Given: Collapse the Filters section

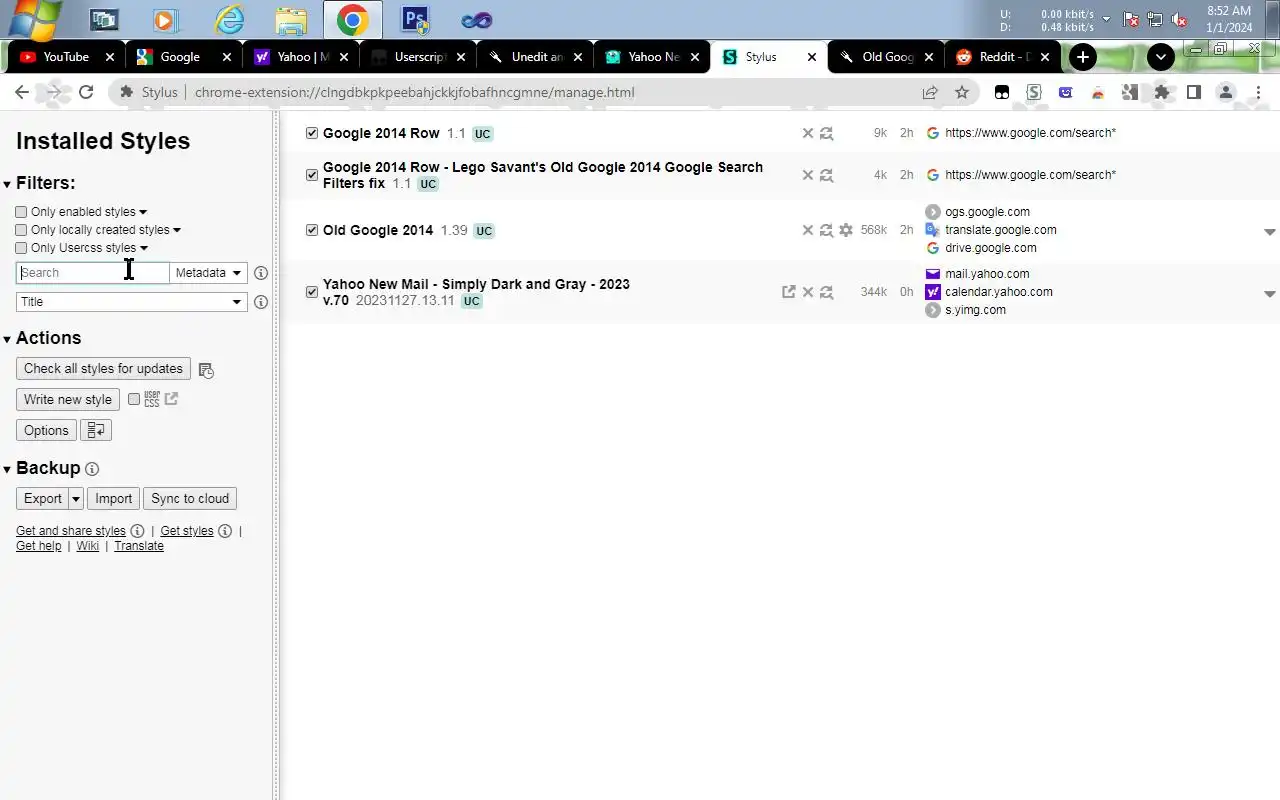Looking at the screenshot, I should pos(7,184).
